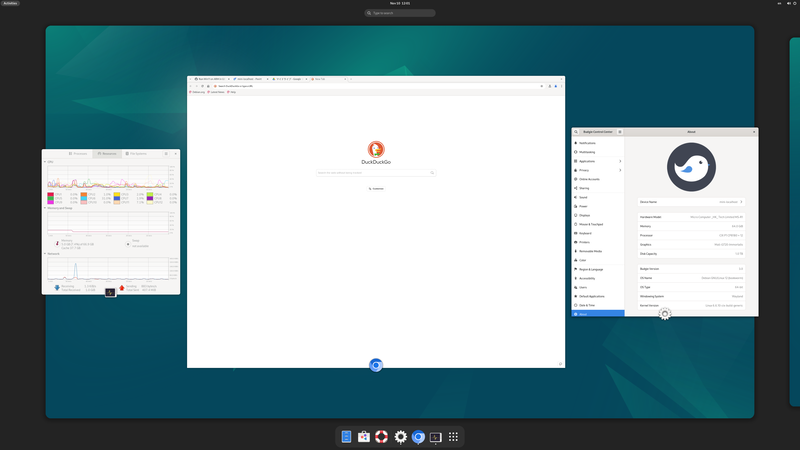Open the volume indicator in top bar
Viewport: 800px width, 450px height.
tap(789, 3)
